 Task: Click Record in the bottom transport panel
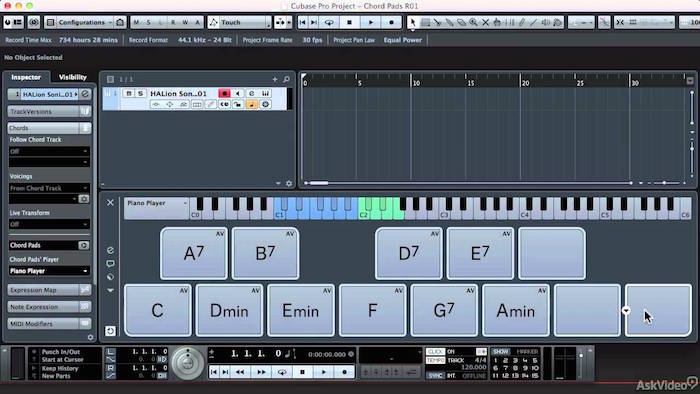[x=344, y=371]
